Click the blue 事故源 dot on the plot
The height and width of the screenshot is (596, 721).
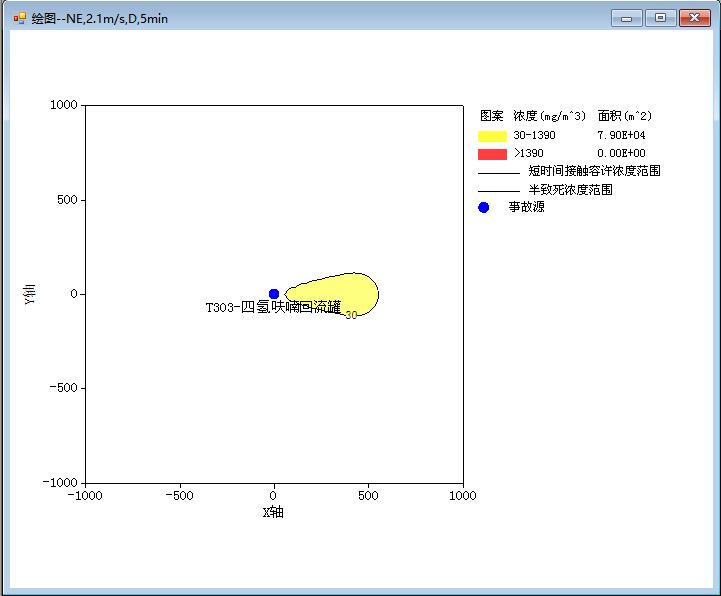[x=274, y=293]
